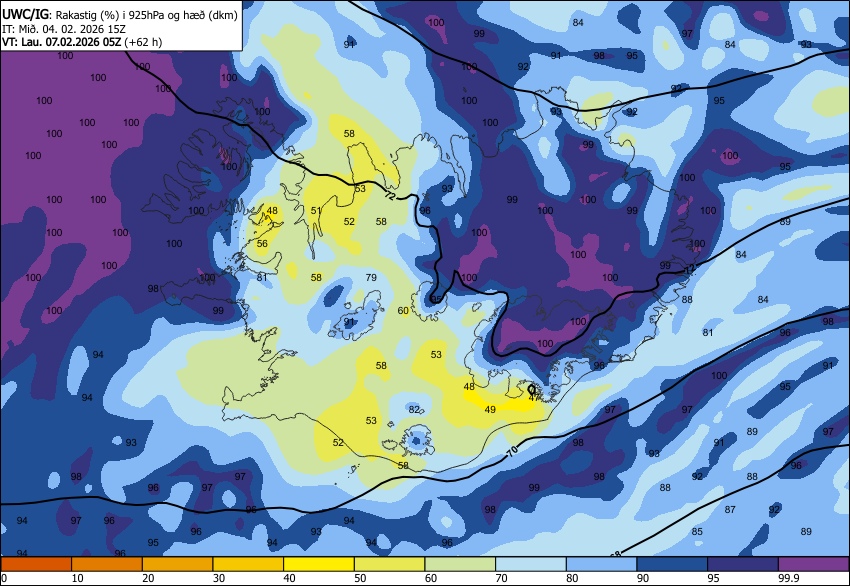Click the humidity value '51' on the map

[316, 211]
